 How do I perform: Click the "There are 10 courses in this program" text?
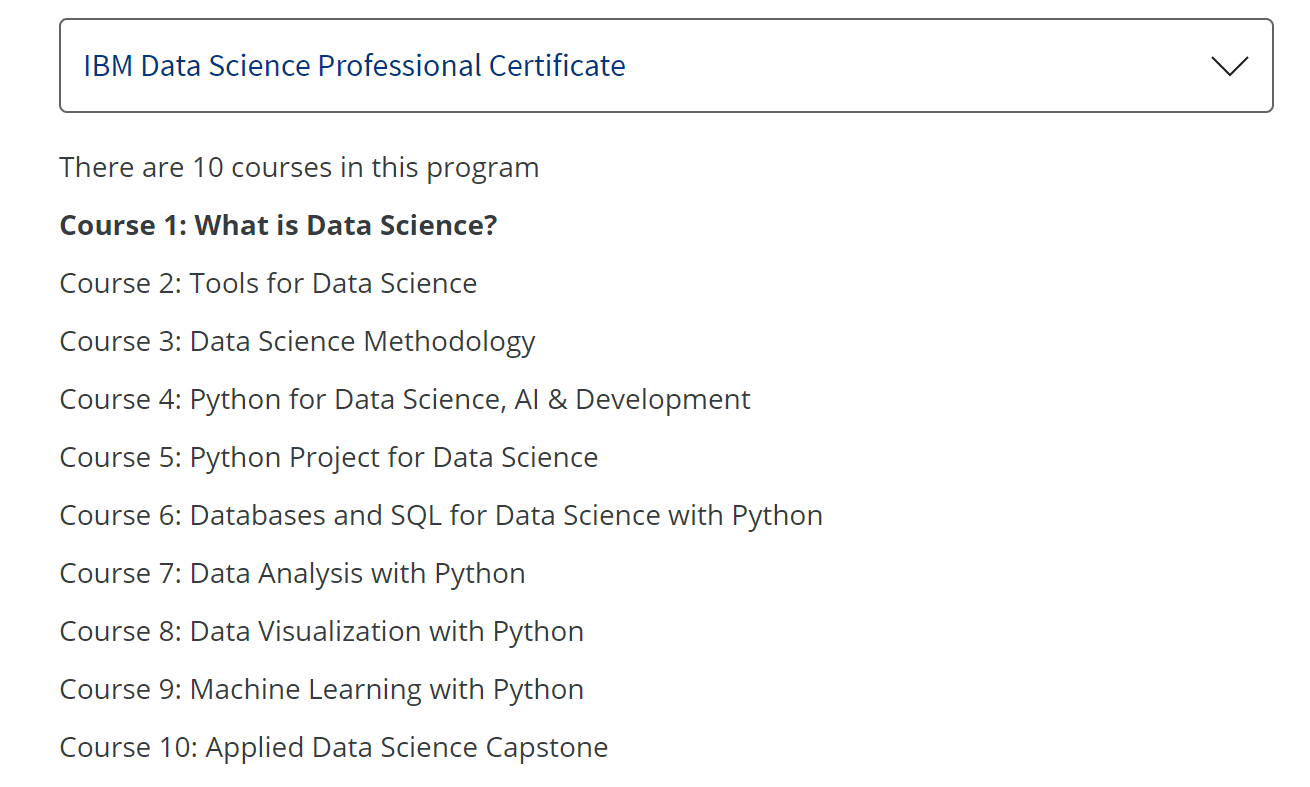point(299,167)
